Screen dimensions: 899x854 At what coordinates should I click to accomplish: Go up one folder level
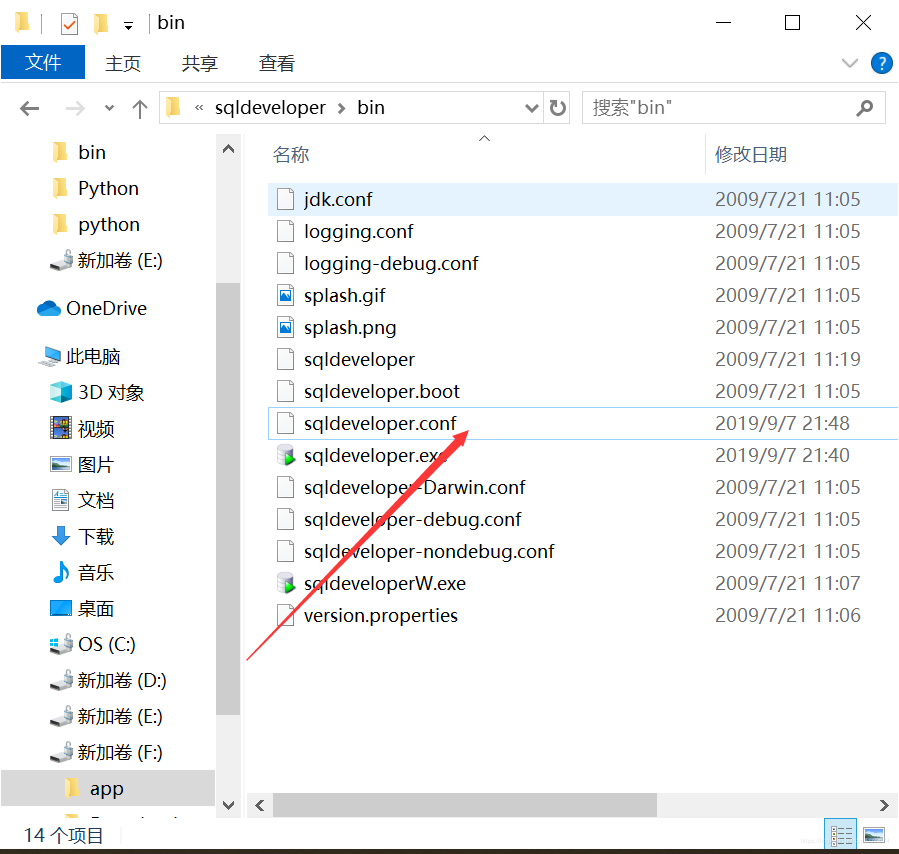click(x=140, y=108)
